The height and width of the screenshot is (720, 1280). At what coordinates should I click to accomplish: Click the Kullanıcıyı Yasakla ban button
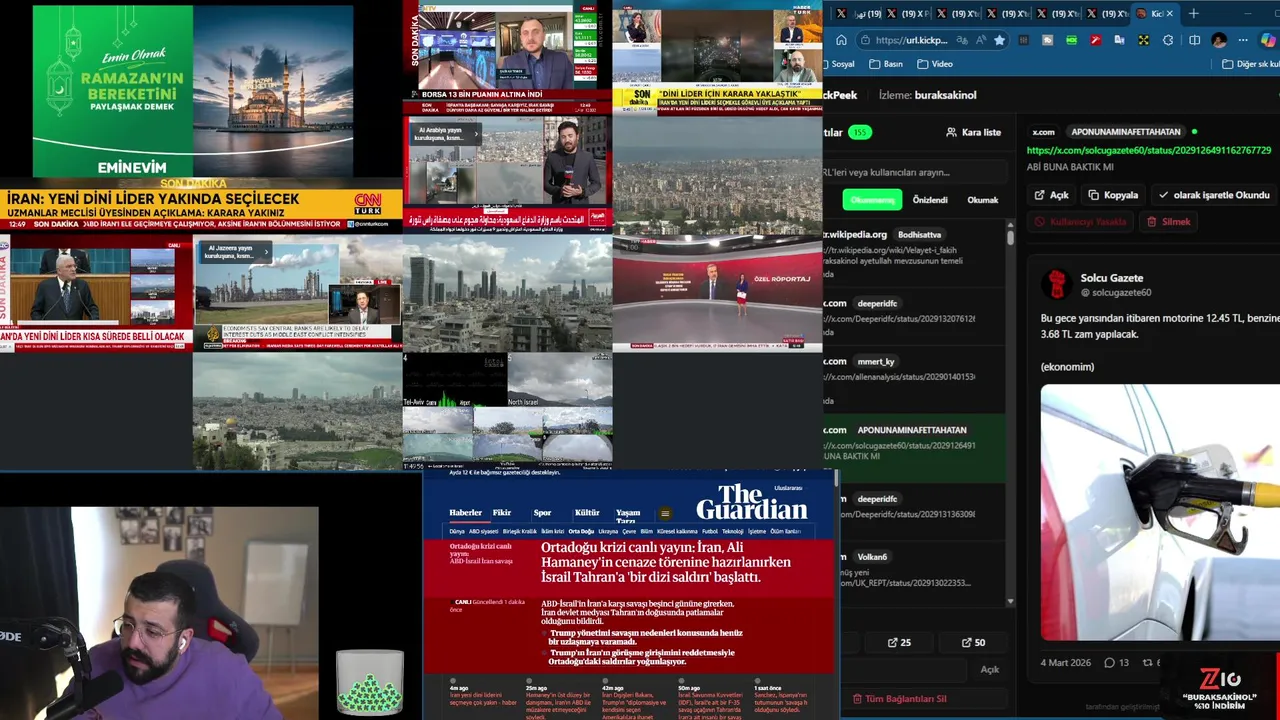point(1080,222)
